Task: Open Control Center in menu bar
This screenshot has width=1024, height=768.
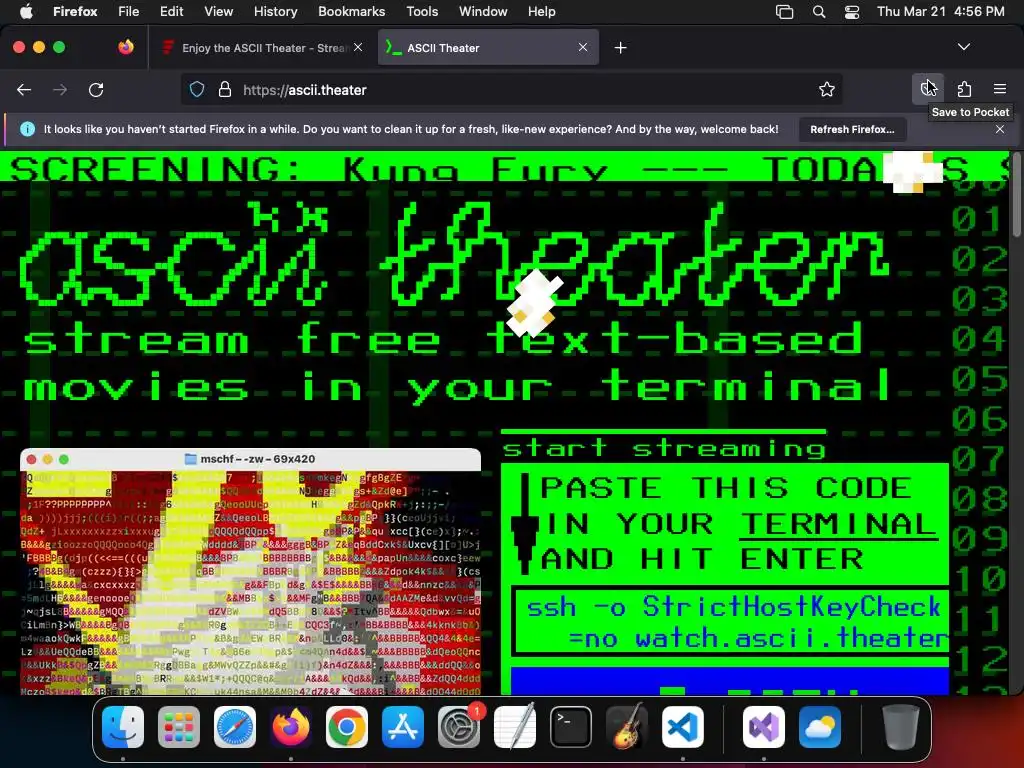Action: 852,12
